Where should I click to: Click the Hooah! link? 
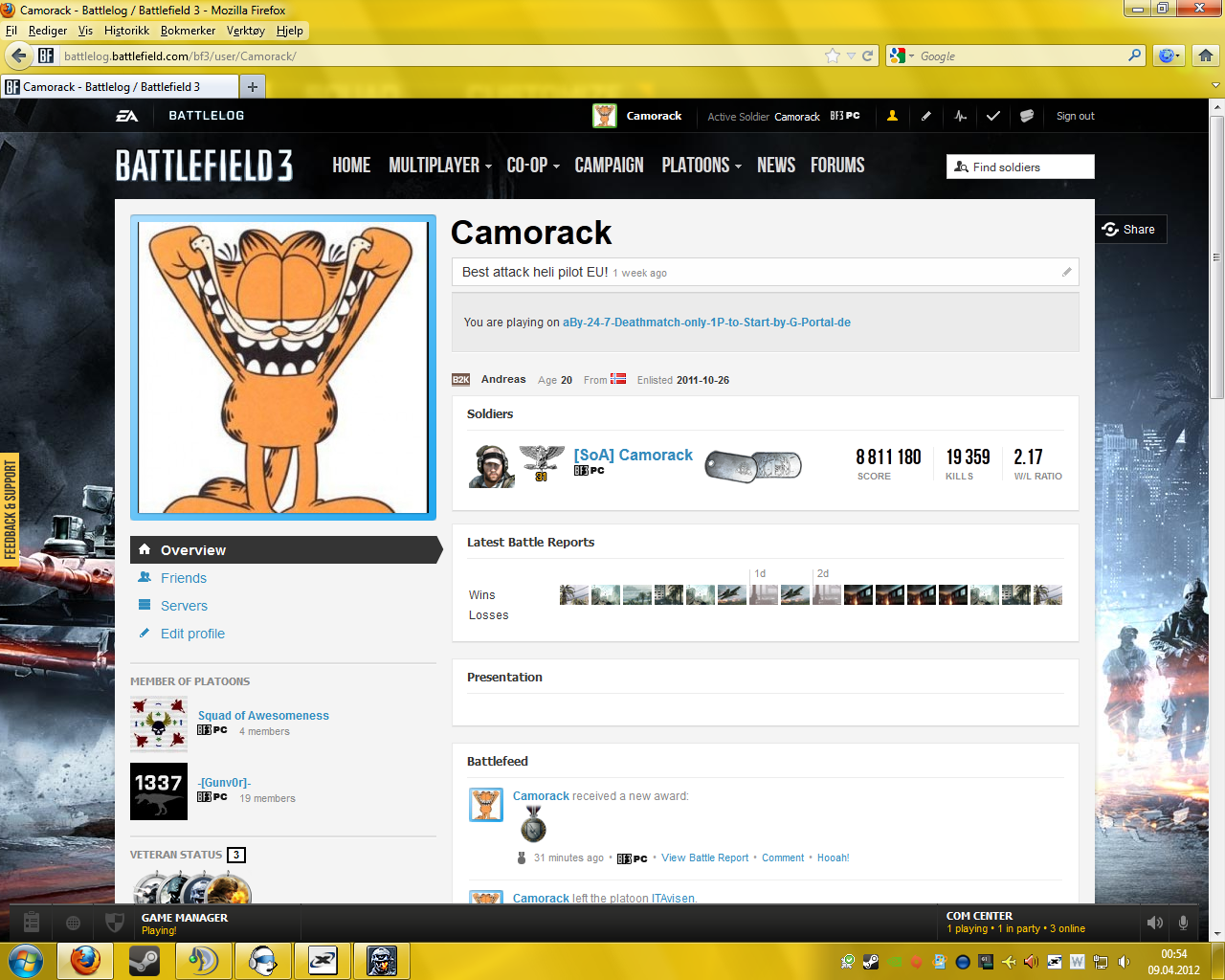833,857
